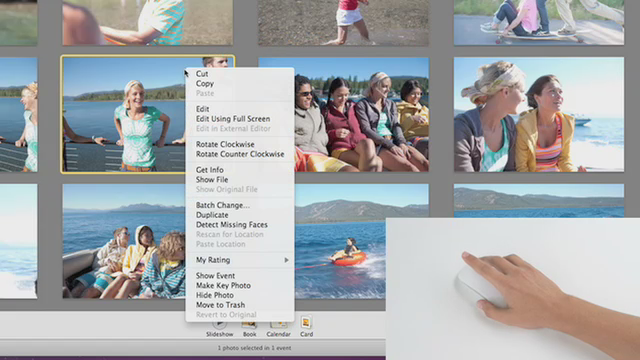This screenshot has height=360, width=640.
Task: Select photo of person running on dirt
Action: point(343,22)
